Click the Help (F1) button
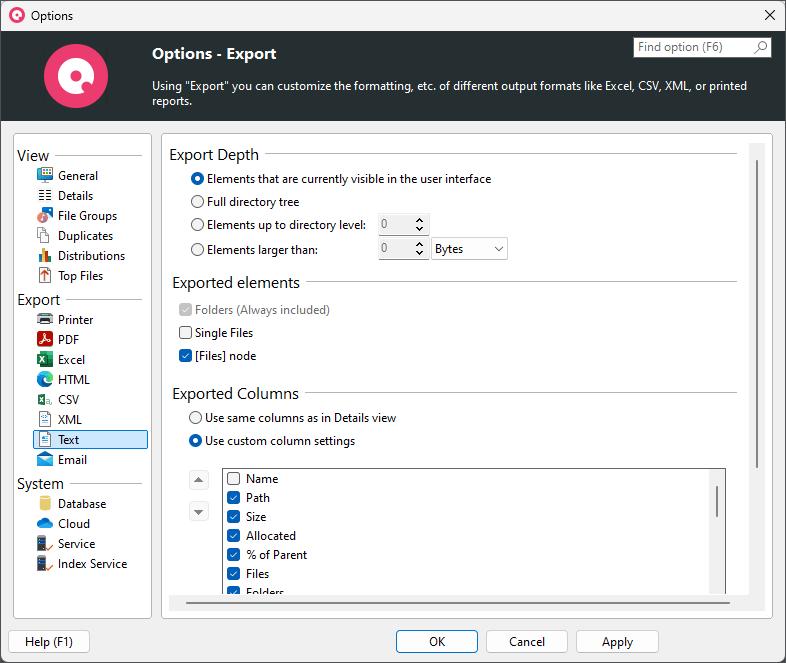This screenshot has height=663, width=786. tap(48, 642)
